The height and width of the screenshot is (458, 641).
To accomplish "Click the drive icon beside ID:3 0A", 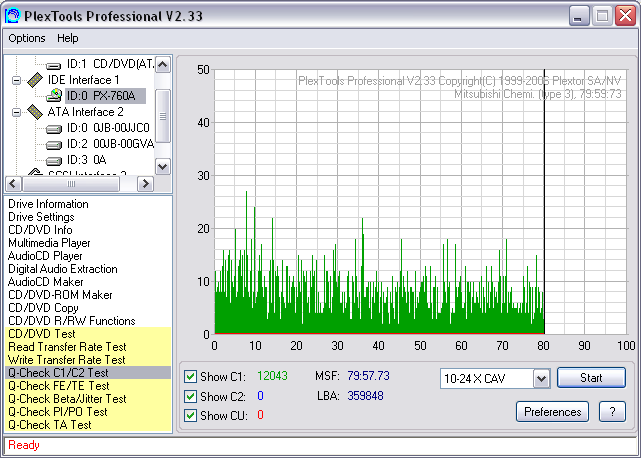I will click(54, 161).
